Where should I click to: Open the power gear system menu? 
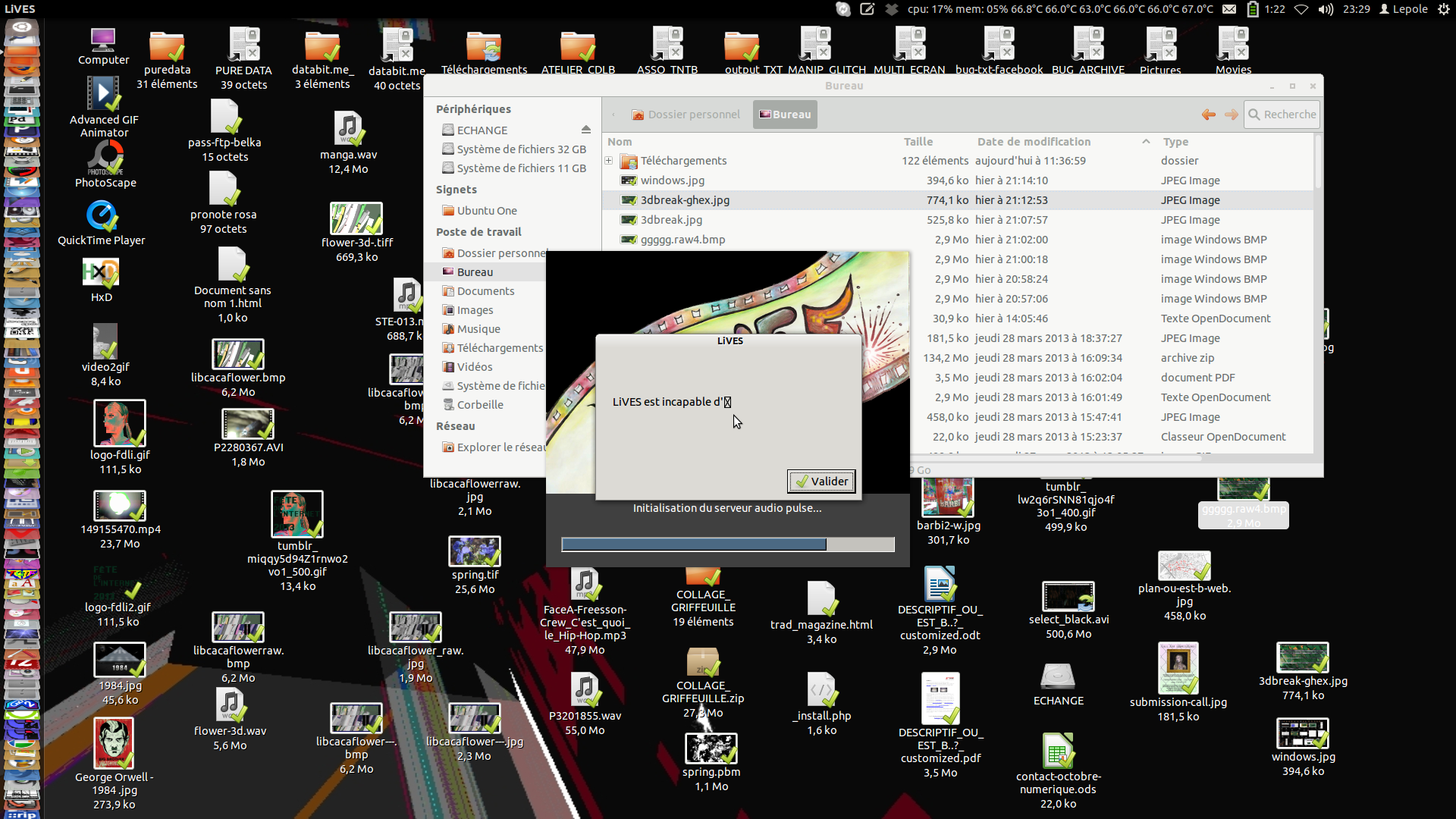click(1443, 9)
